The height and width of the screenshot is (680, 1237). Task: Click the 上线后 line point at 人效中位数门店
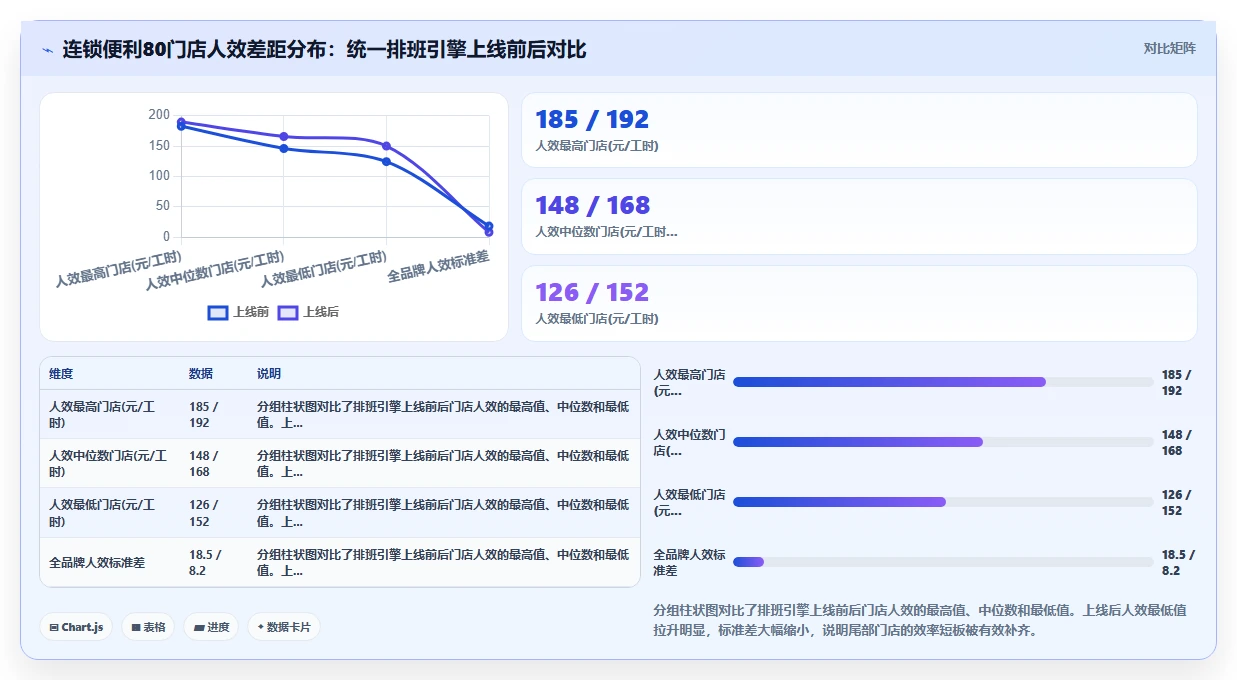[x=284, y=136]
